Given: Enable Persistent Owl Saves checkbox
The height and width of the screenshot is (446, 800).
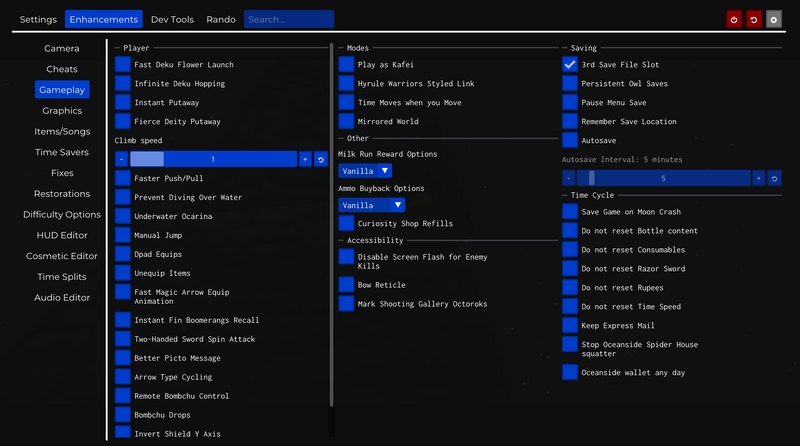Looking at the screenshot, I should point(570,83).
